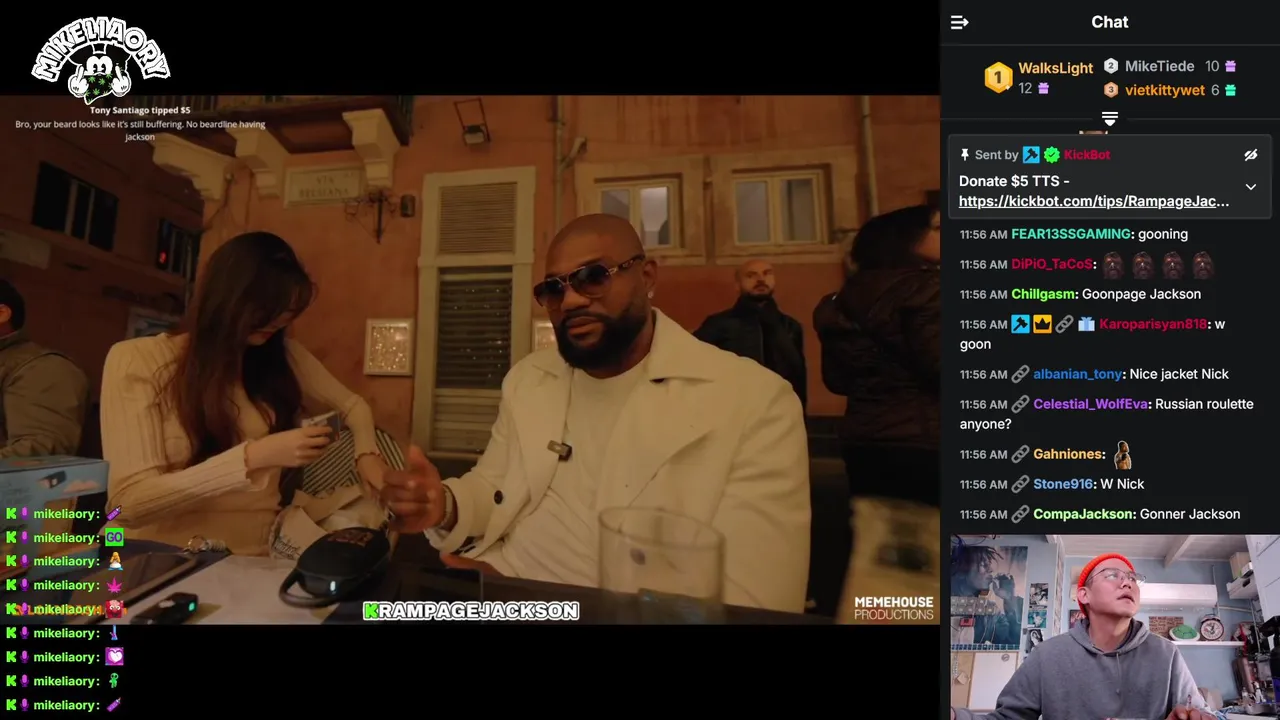
Task: Click gift icon beside WalksLight's 12
Action: tap(1044, 89)
